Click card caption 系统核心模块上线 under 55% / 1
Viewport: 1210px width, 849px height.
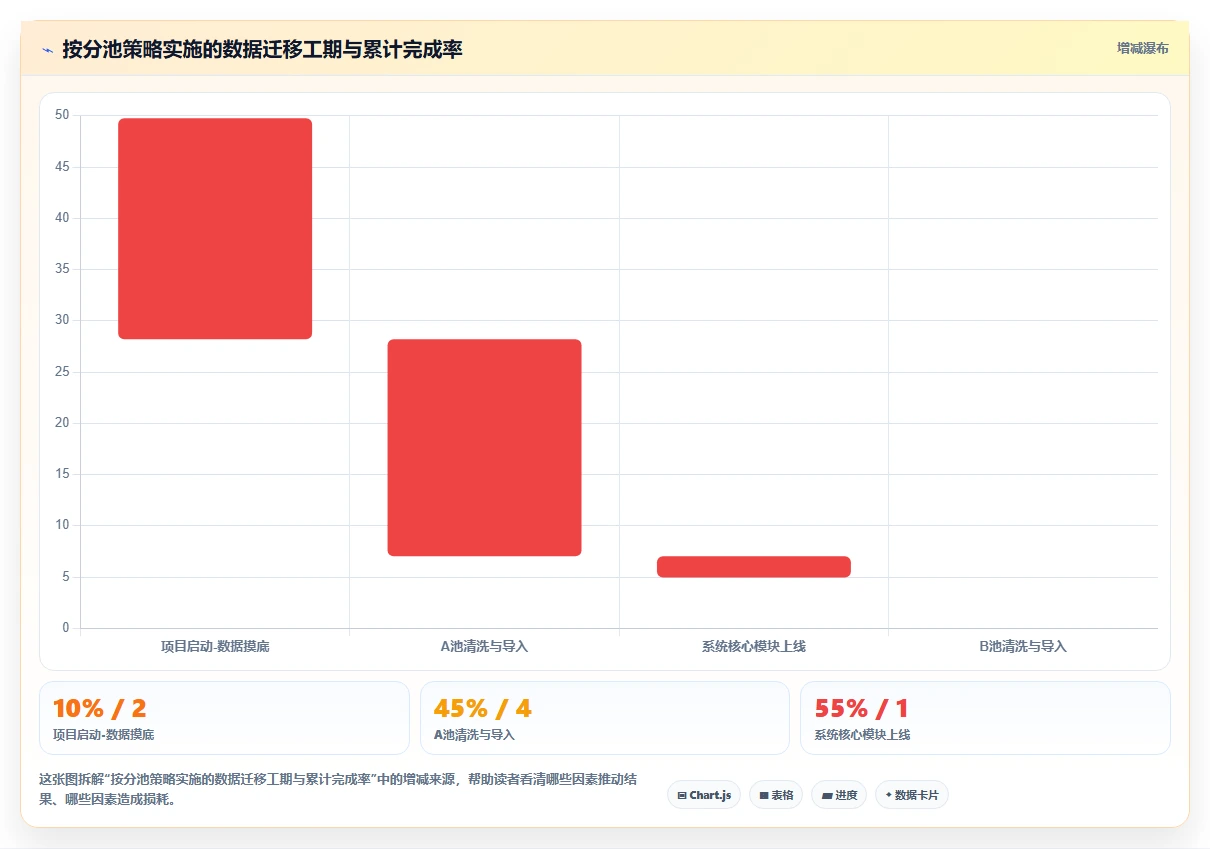862,735
